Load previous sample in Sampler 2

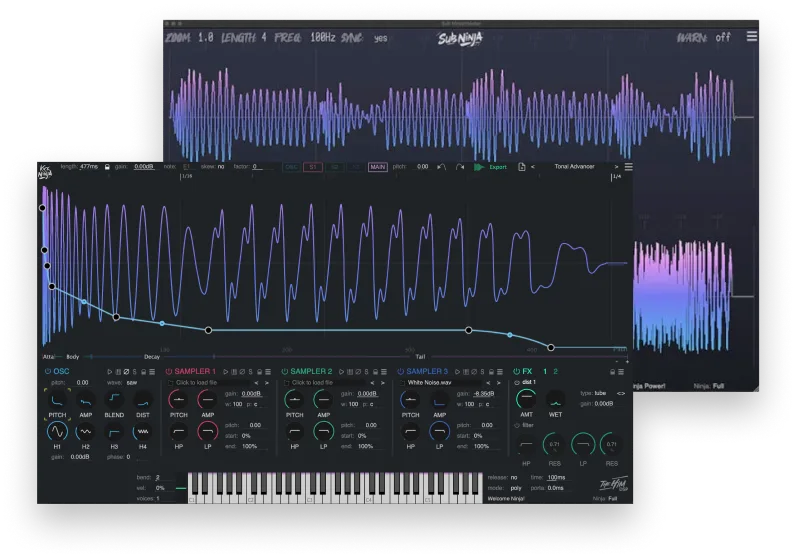point(372,383)
